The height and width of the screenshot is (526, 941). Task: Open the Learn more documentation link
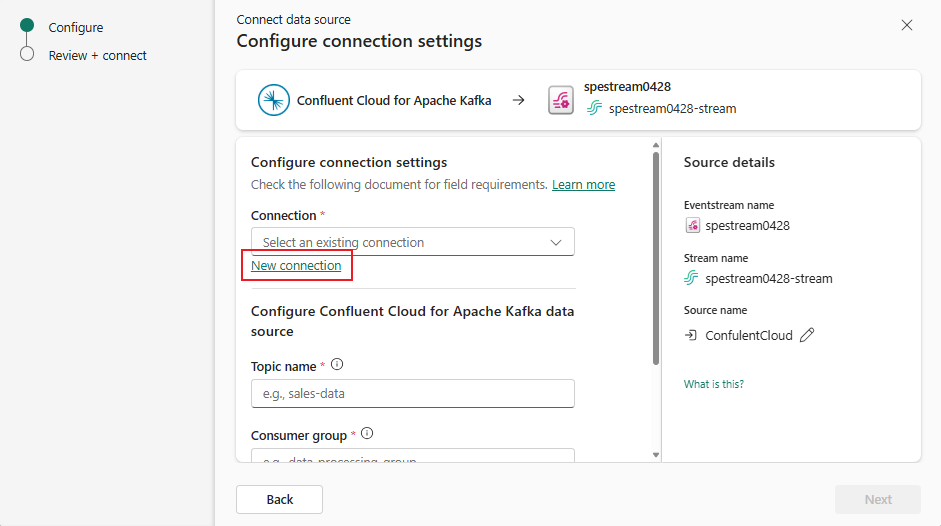(583, 185)
